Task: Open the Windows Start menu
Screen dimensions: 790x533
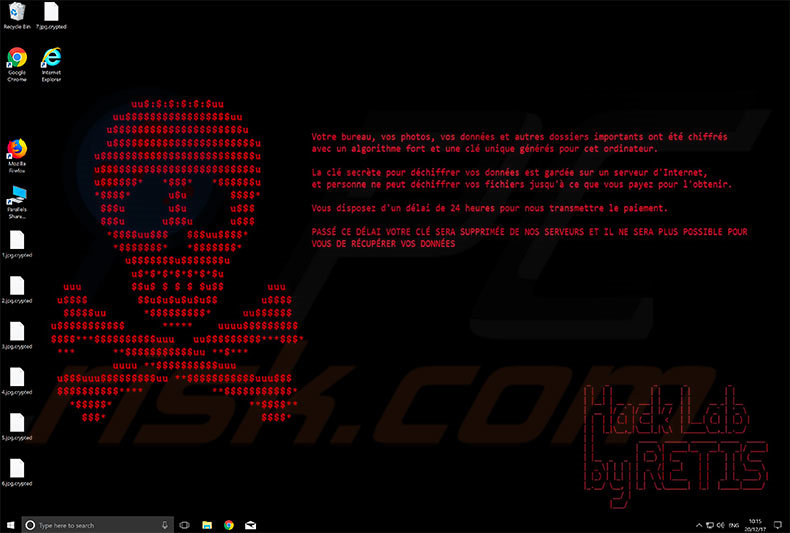Action: point(11,525)
